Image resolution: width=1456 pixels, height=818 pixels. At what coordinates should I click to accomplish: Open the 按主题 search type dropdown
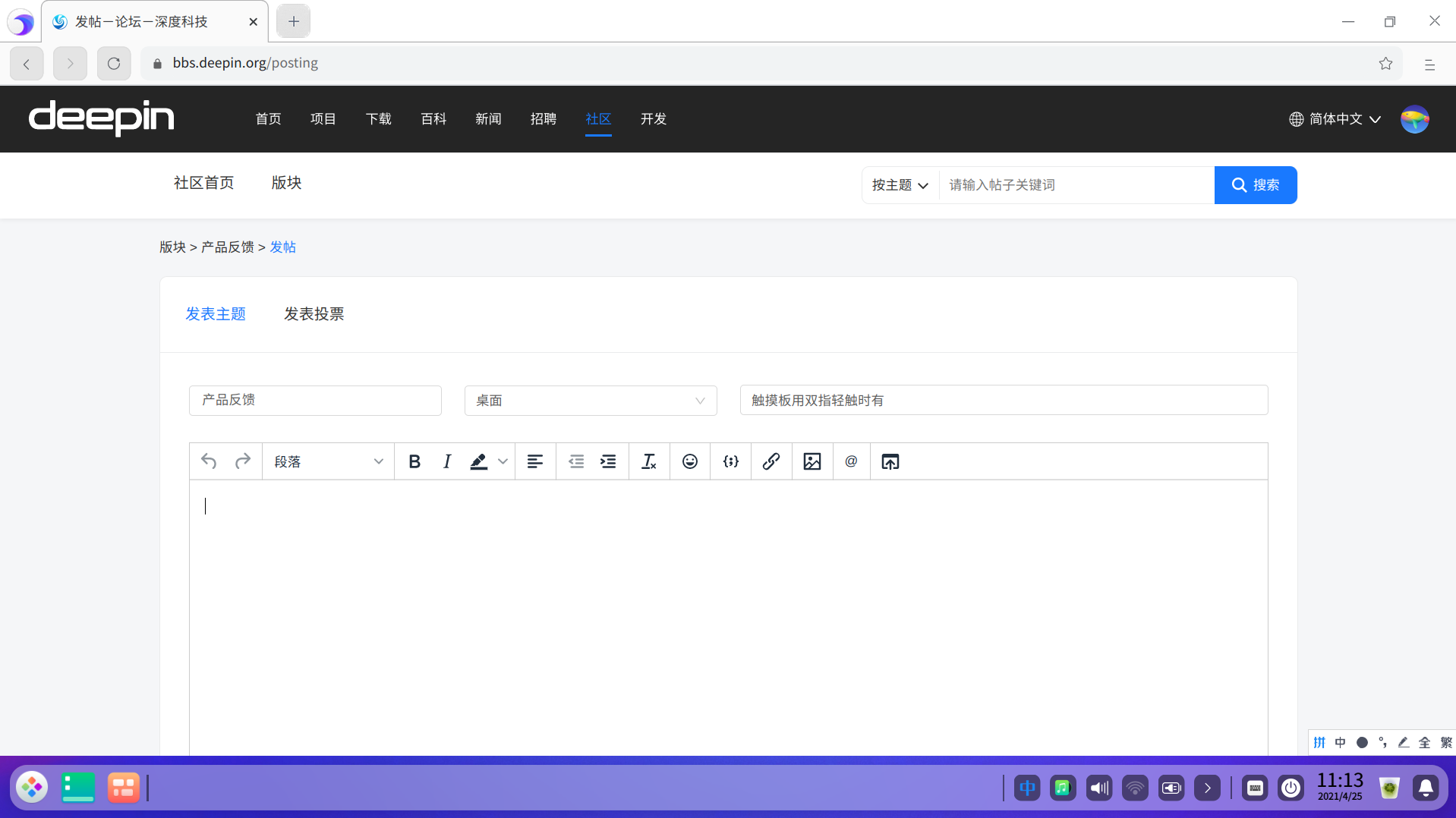(900, 185)
